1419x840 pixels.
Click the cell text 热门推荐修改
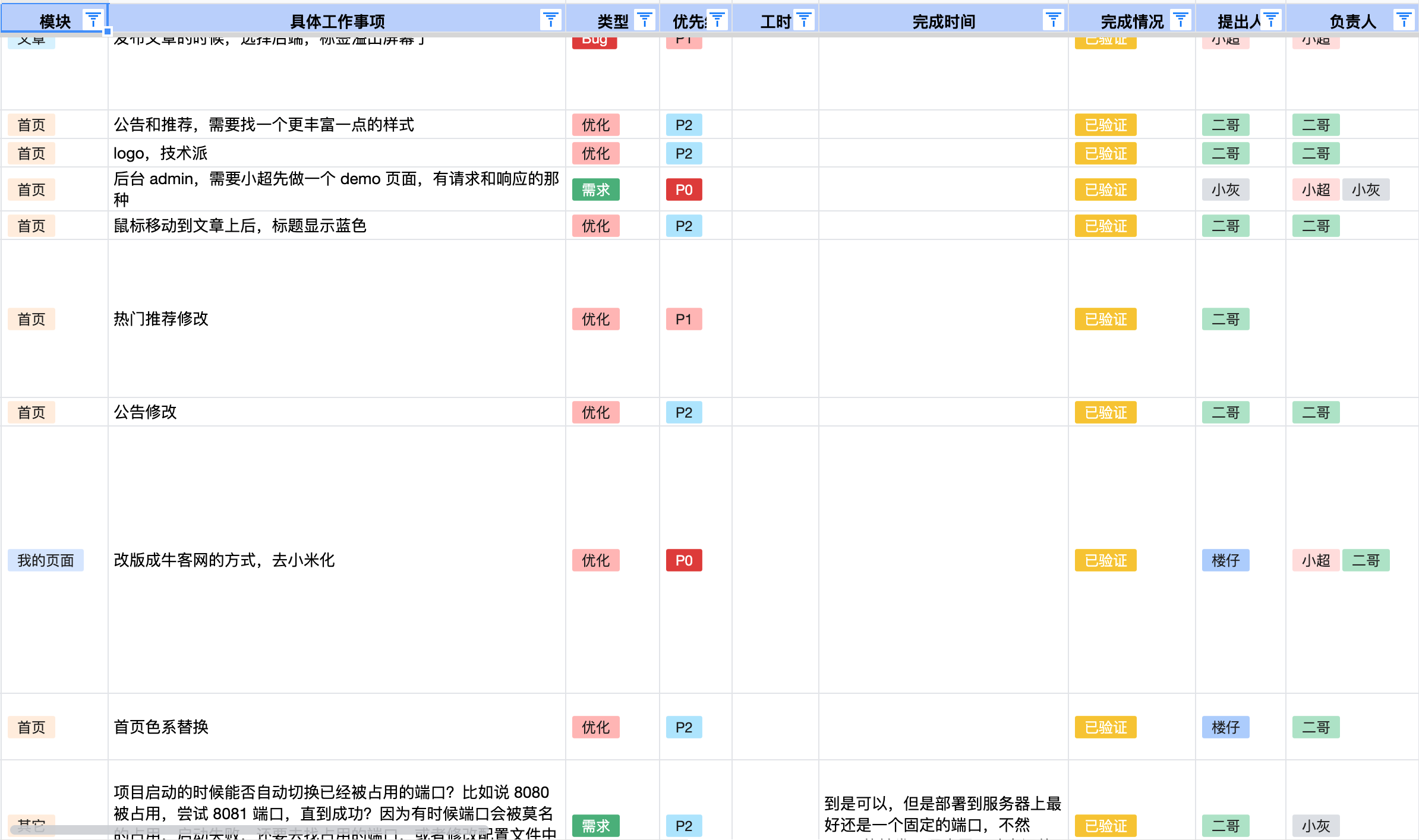(x=161, y=319)
